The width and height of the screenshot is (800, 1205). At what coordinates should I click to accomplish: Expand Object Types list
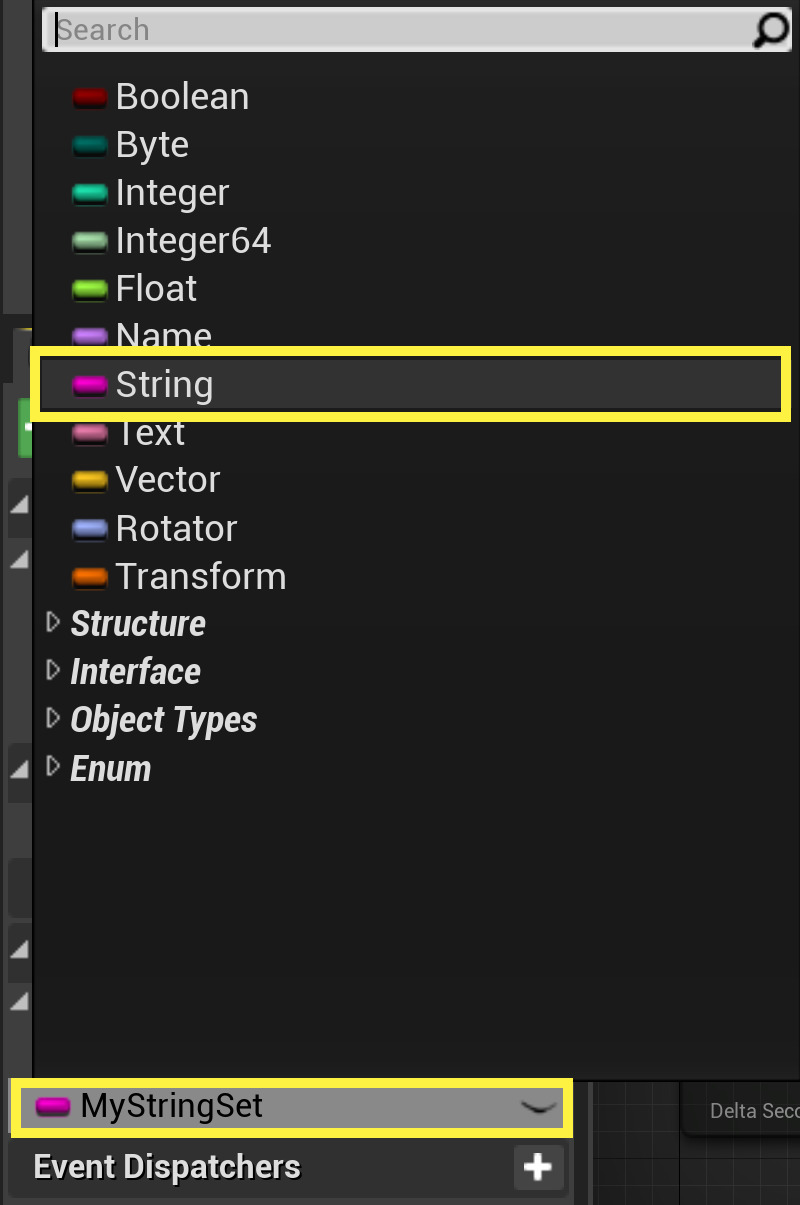(52, 718)
